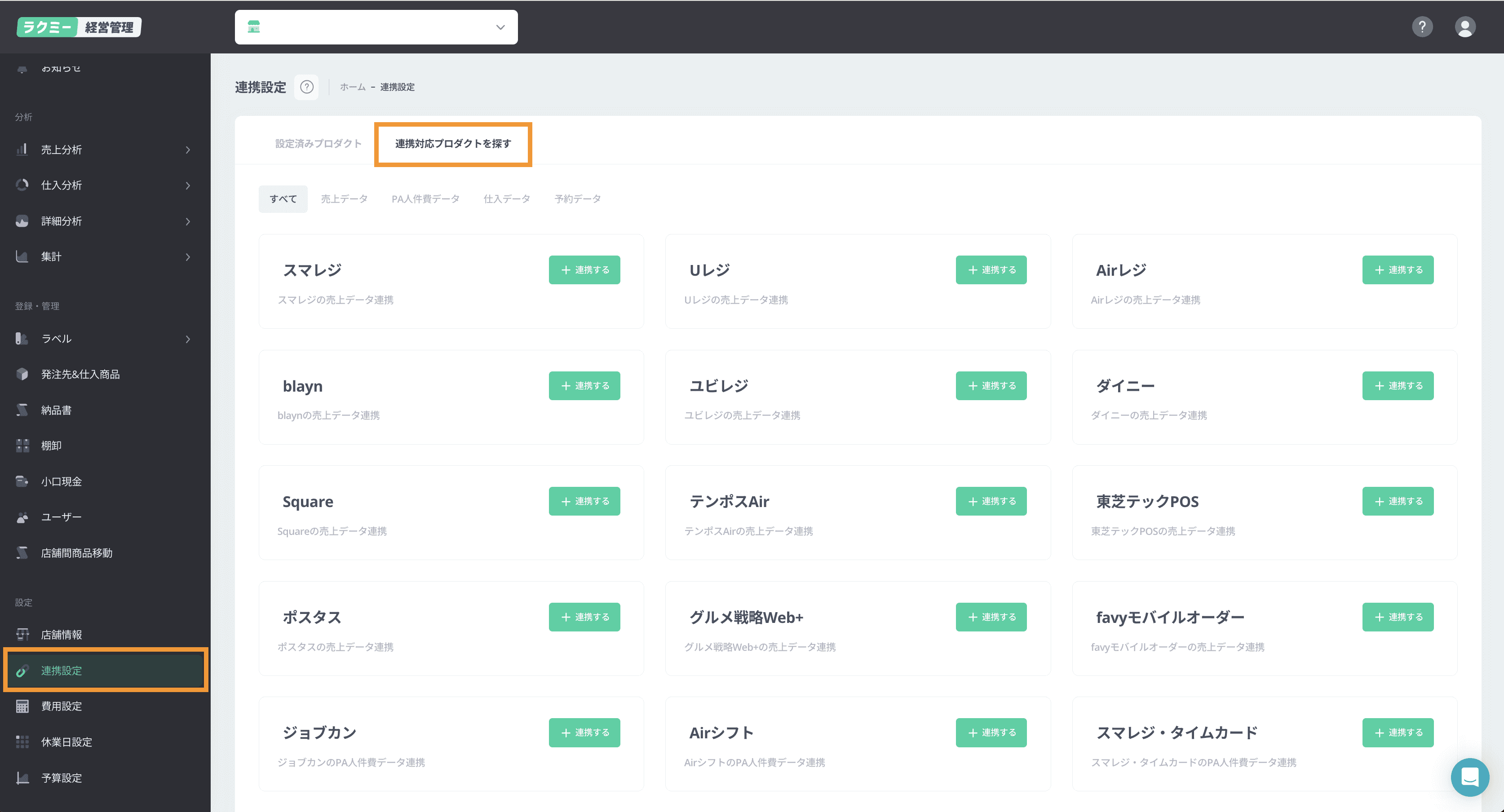Expand the 仕入分析 submenu chevron
Viewport: 1504px width, 812px height.
187,185
